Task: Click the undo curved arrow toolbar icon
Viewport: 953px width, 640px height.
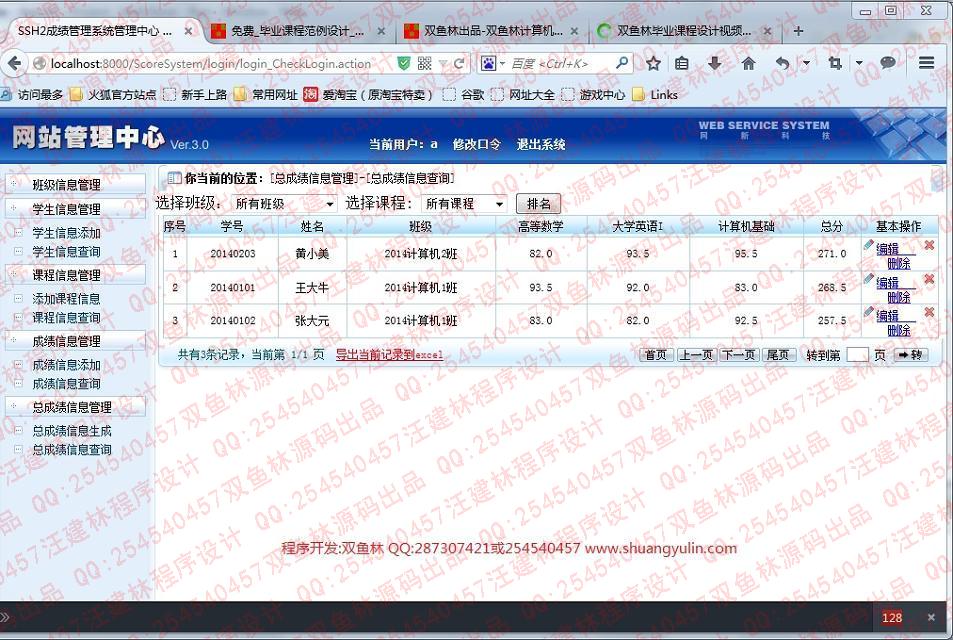Action: pyautogui.click(x=783, y=63)
